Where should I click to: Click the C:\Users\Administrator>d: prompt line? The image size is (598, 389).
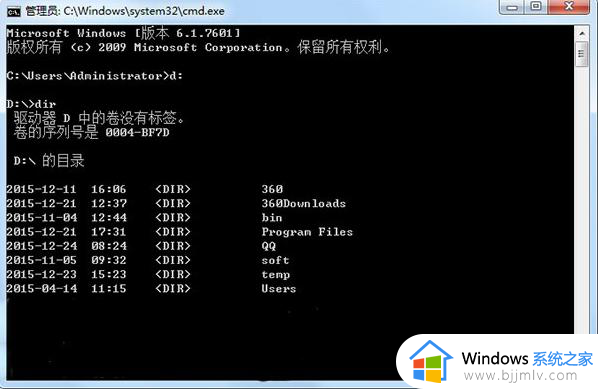click(95, 76)
